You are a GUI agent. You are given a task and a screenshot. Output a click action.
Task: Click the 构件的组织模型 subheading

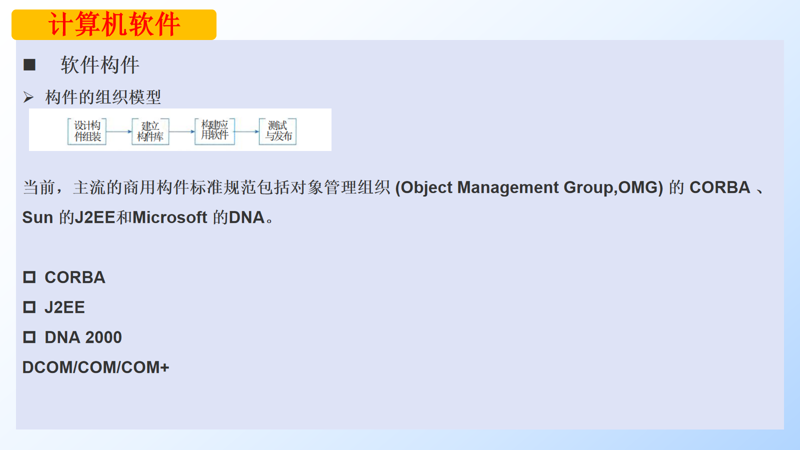tap(103, 97)
